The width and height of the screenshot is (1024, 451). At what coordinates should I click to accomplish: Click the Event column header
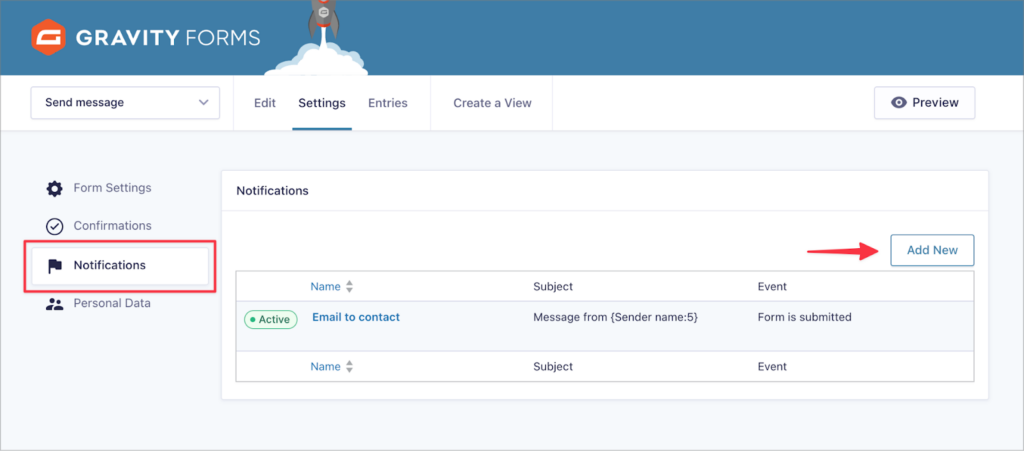tap(772, 287)
